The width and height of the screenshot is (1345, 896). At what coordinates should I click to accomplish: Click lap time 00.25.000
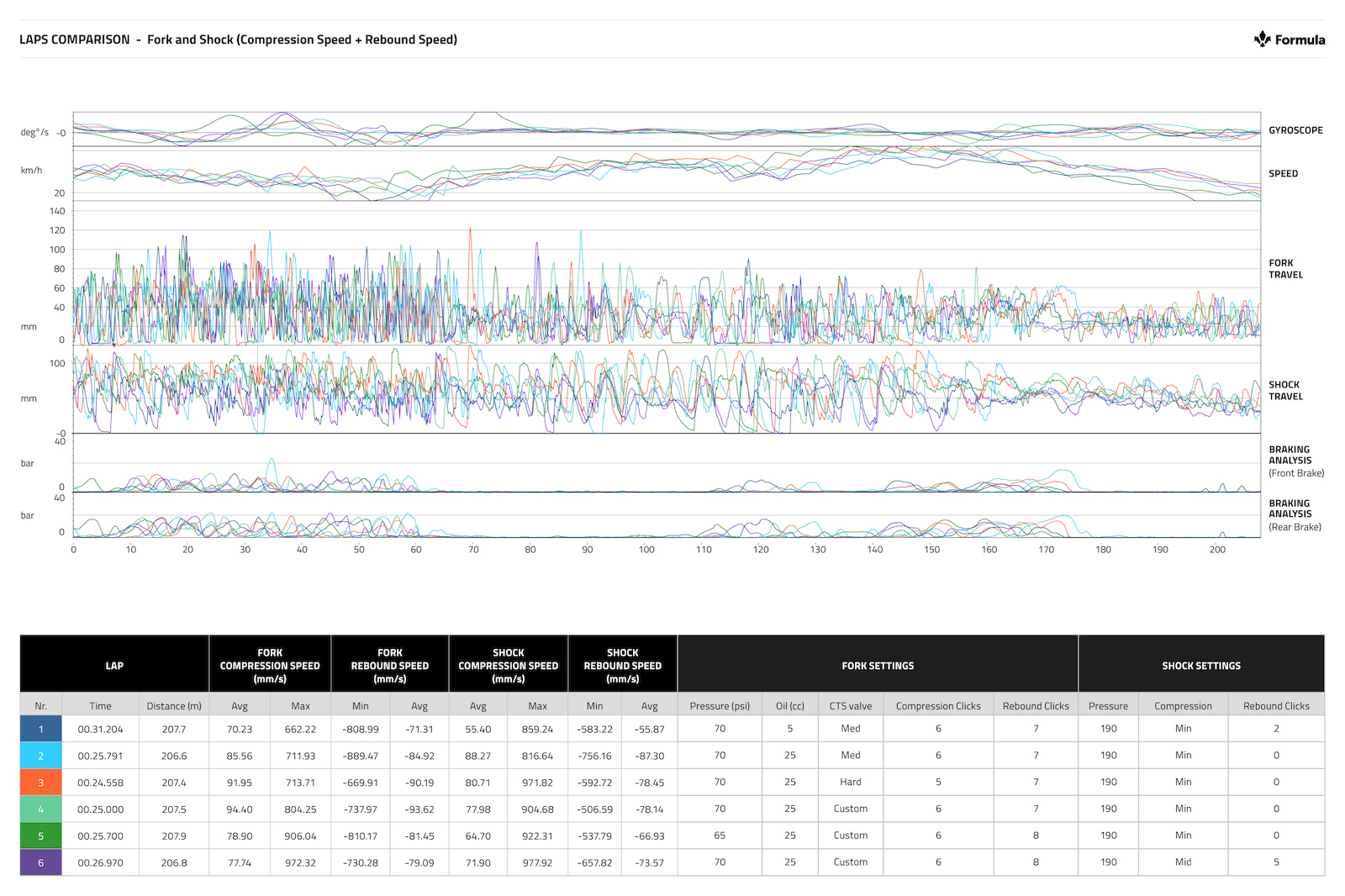tap(100, 810)
